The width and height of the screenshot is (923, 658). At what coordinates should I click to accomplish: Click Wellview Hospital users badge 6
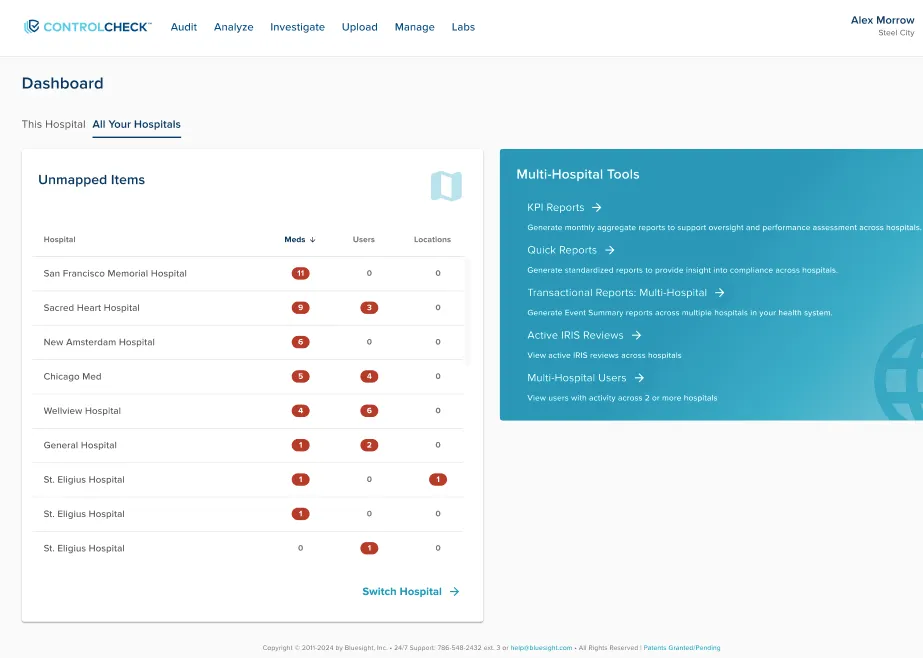pos(369,411)
